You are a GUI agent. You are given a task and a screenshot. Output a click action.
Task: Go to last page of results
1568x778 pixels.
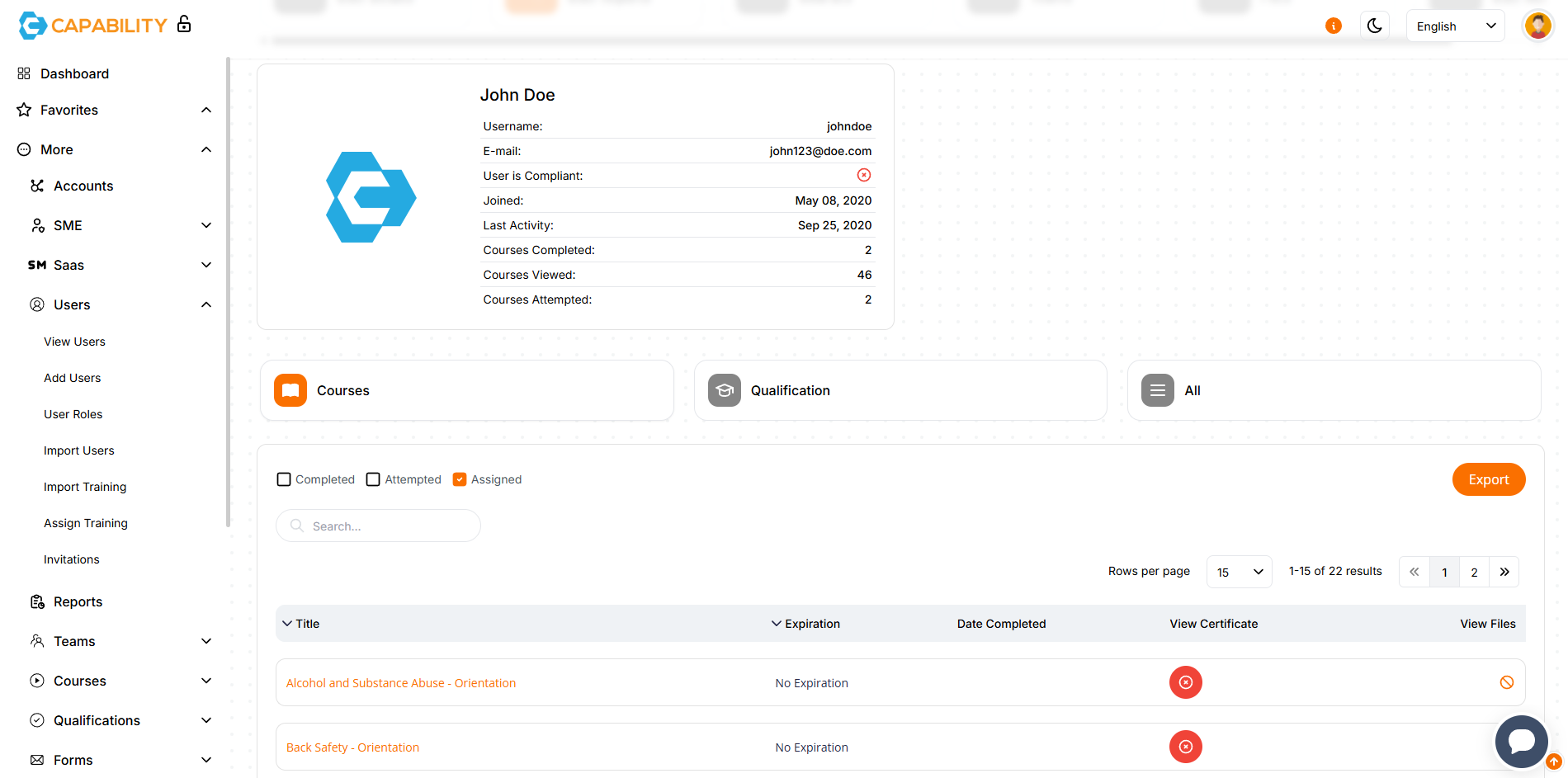(1504, 572)
